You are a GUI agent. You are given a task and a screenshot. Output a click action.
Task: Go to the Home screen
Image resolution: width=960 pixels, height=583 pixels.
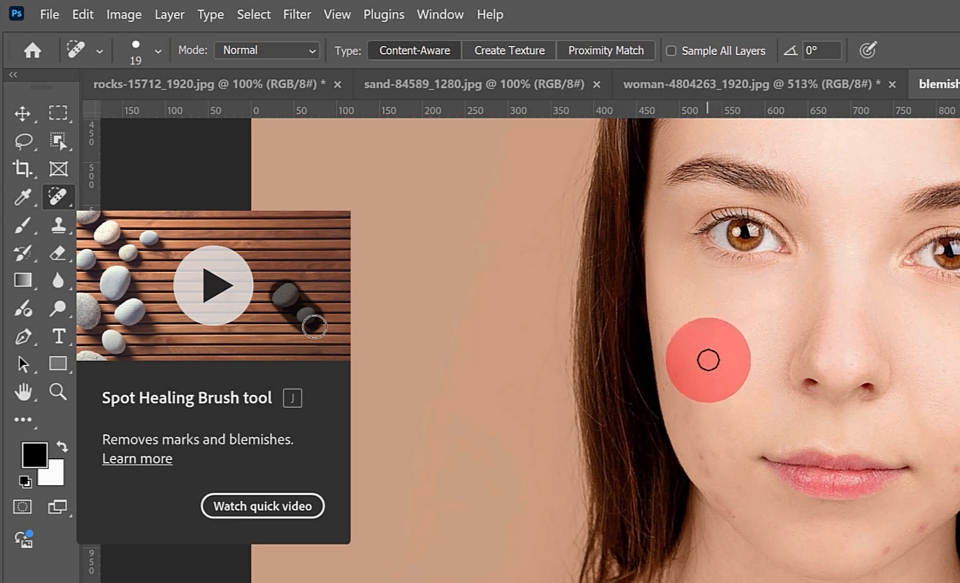click(32, 50)
